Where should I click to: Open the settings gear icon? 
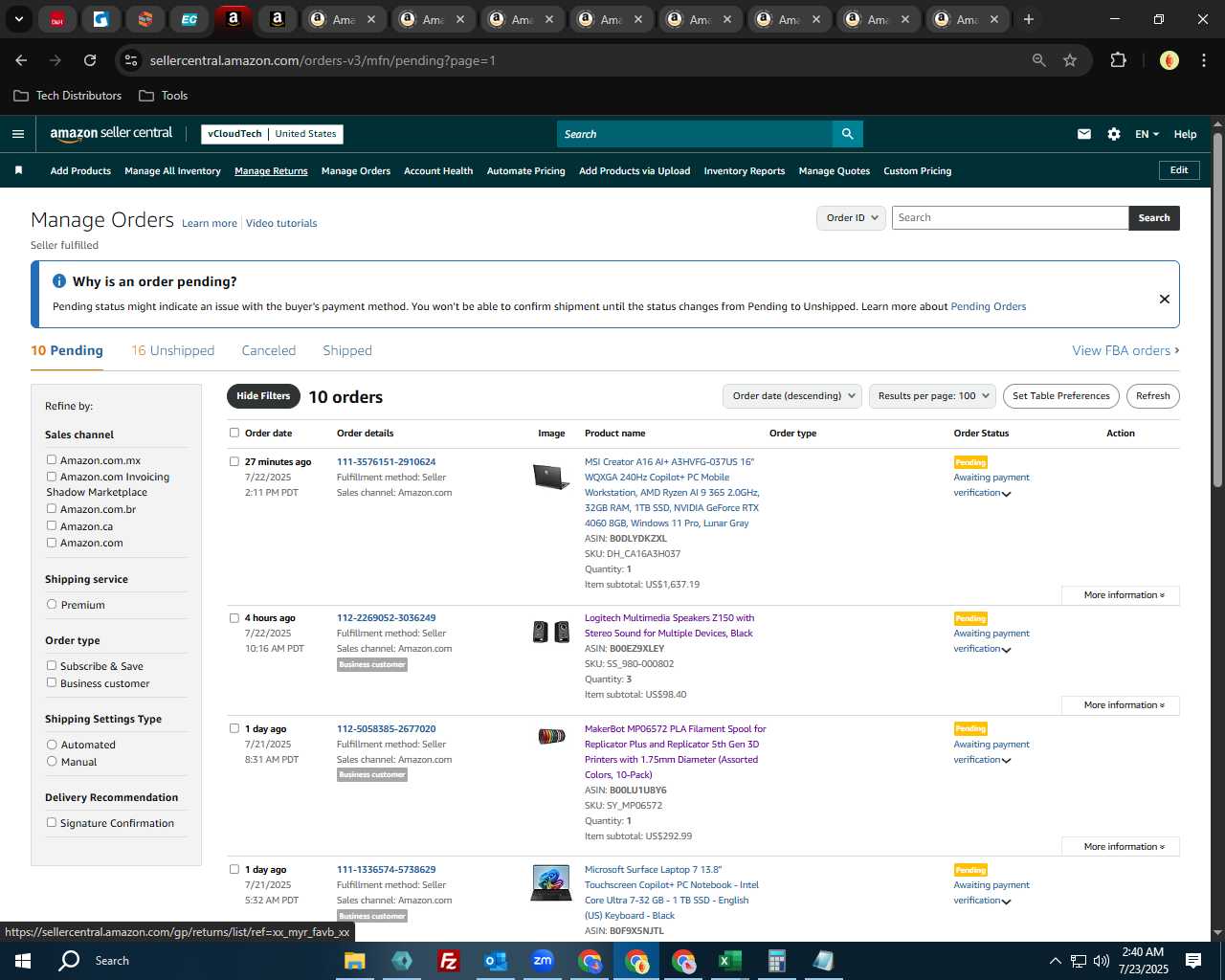(x=1114, y=134)
